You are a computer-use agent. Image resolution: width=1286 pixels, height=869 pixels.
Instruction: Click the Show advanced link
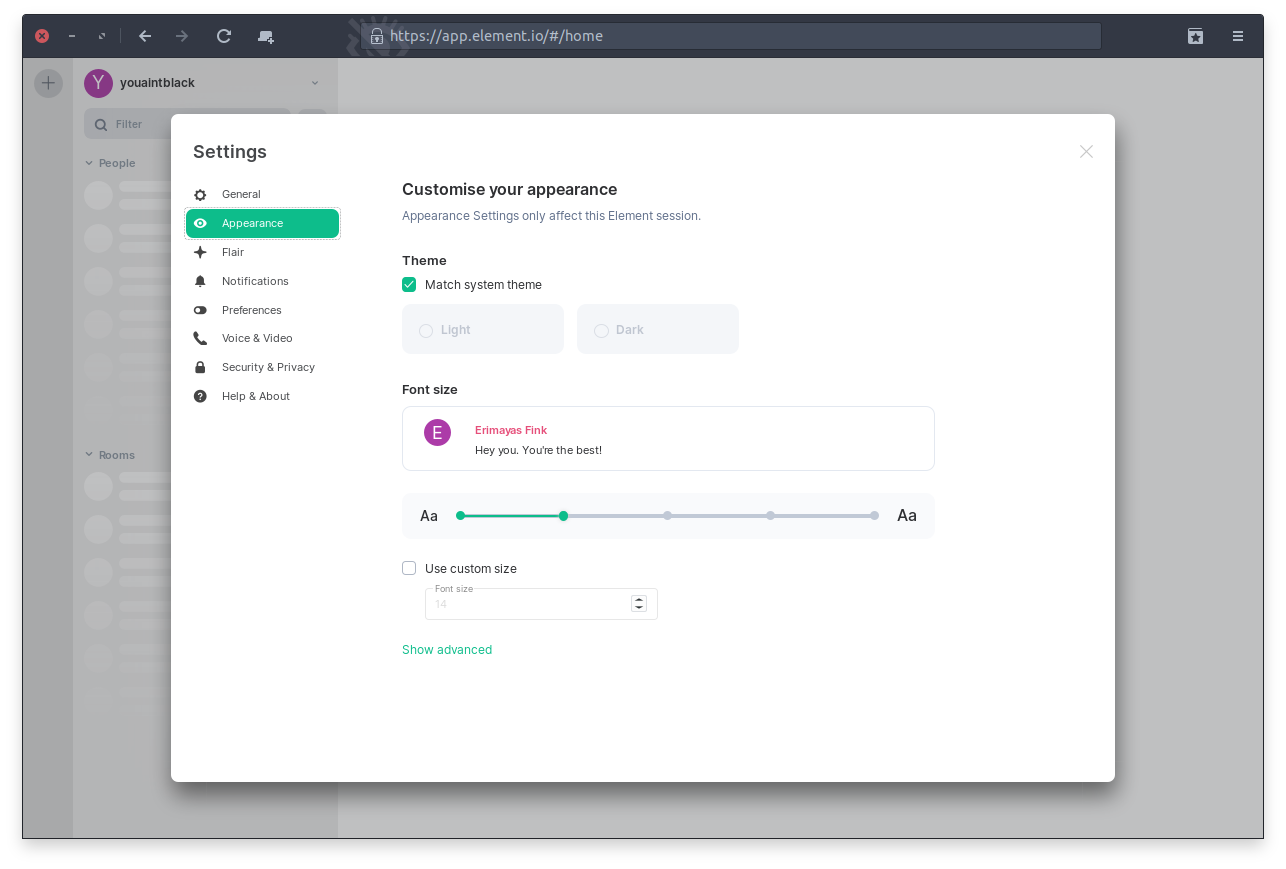click(447, 650)
